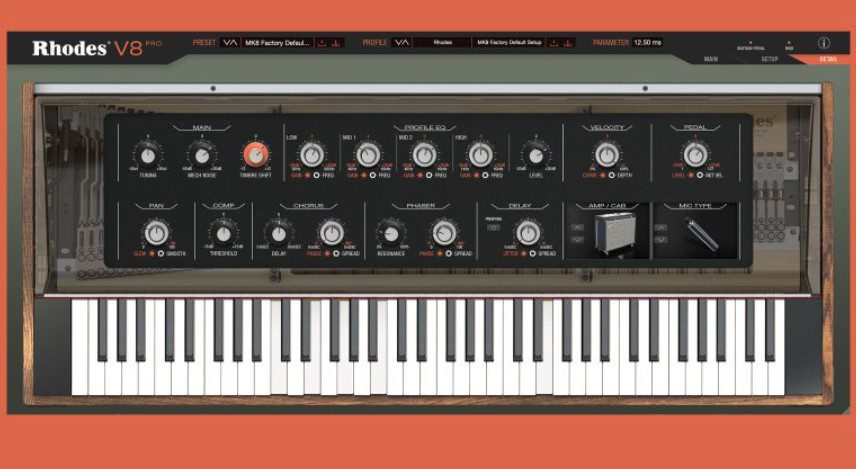
Task: Select SMOOTH radio in the Pan section
Action: click(161, 254)
